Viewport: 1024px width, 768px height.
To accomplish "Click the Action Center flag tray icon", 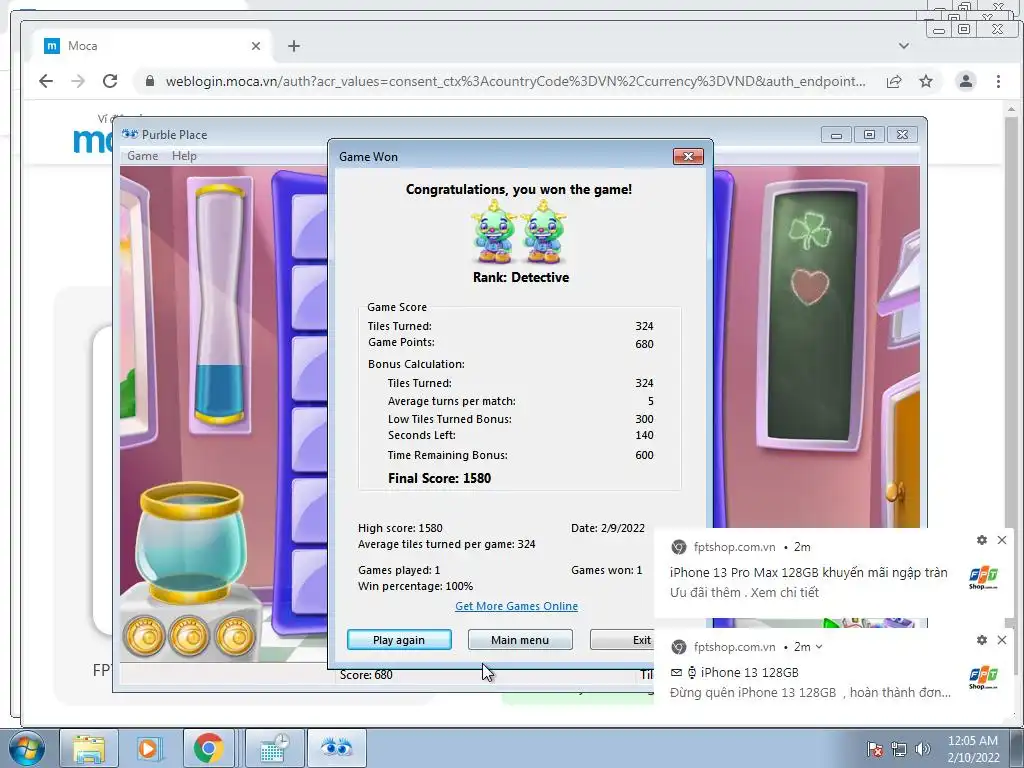I will 875,749.
